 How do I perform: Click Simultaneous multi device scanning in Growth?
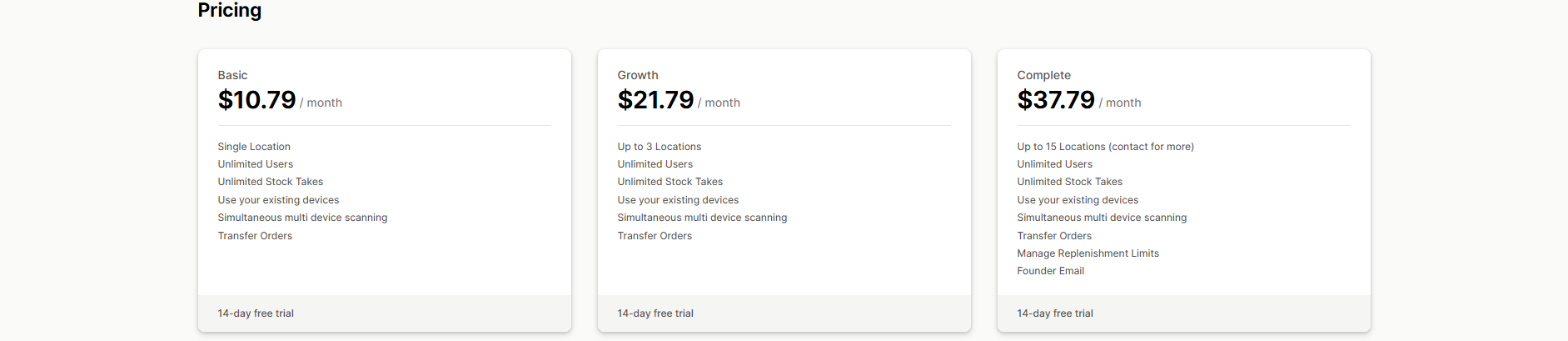click(702, 218)
